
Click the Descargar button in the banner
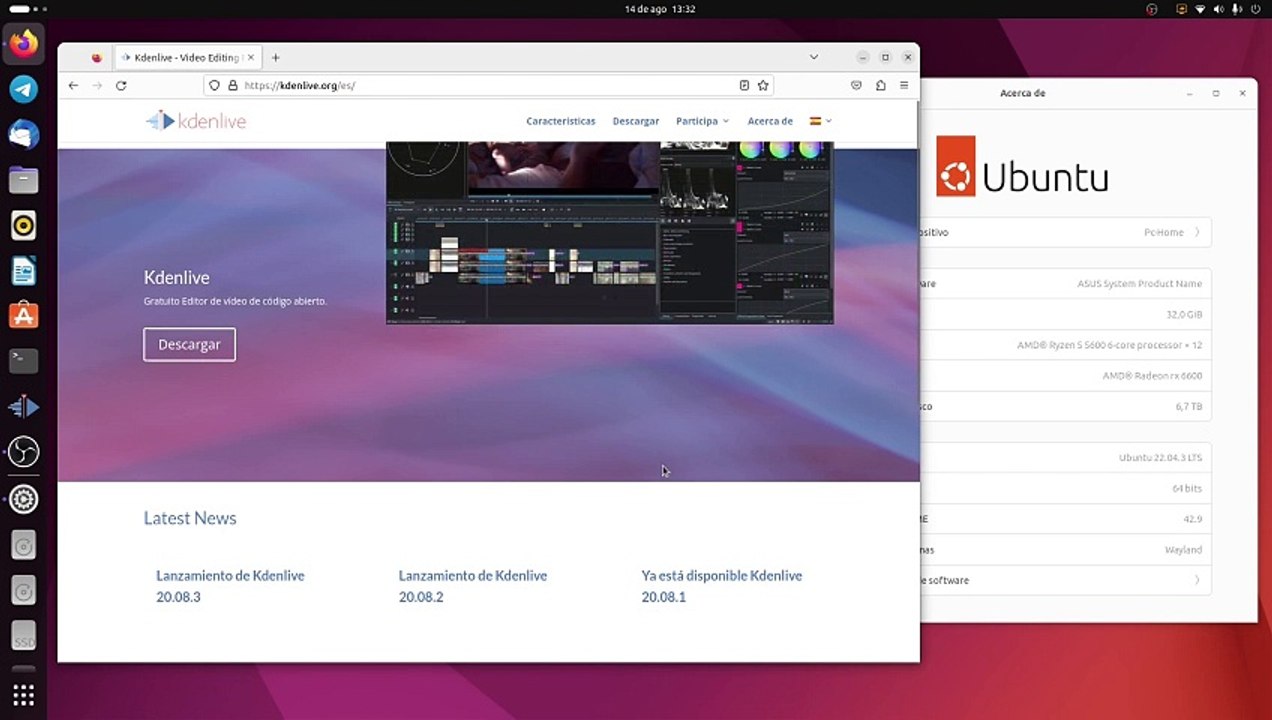click(189, 344)
